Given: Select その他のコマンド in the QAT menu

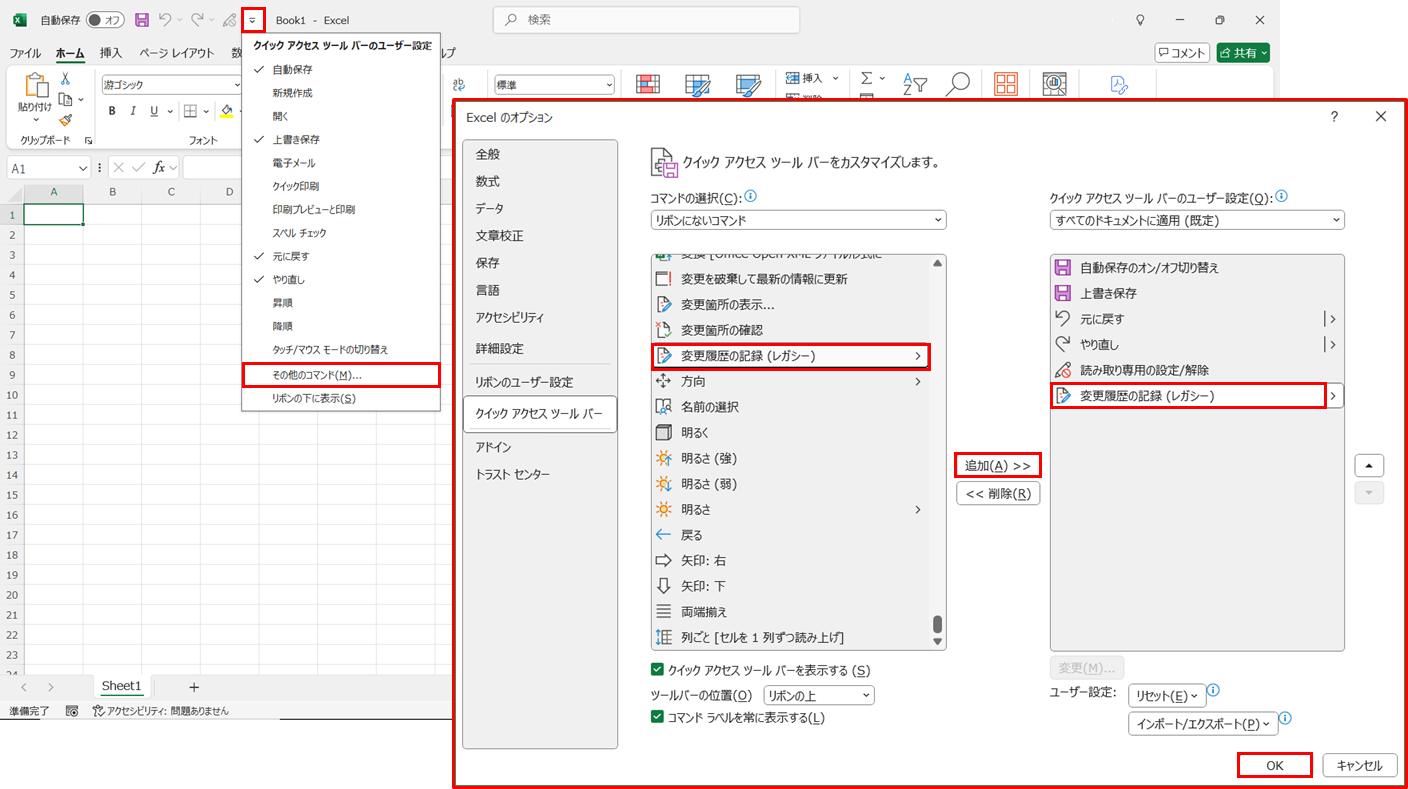Looking at the screenshot, I should tap(340, 375).
